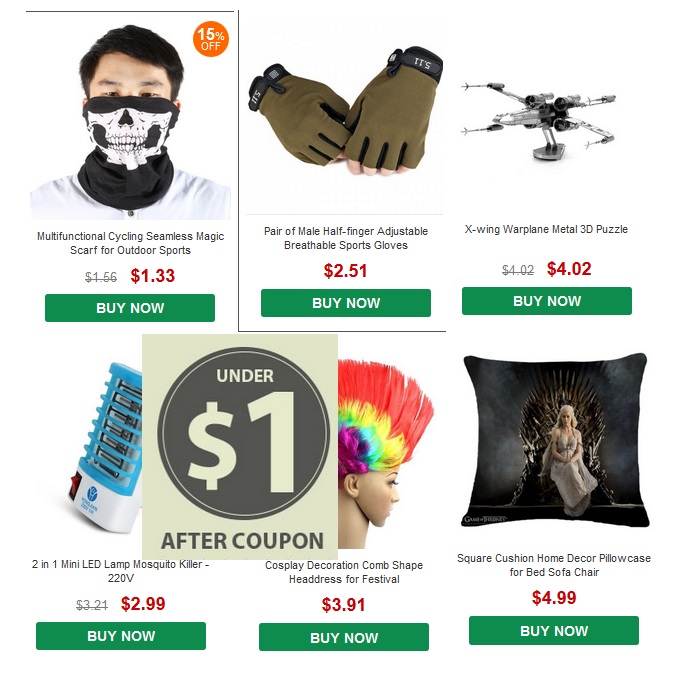Buy the Square Cushion Pillowcase
The height and width of the screenshot is (700, 700).
point(554,630)
